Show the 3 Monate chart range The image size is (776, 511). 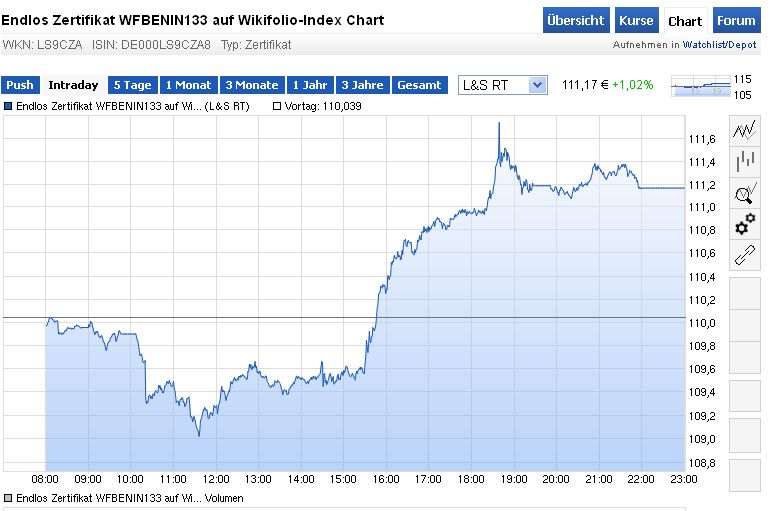coord(252,85)
